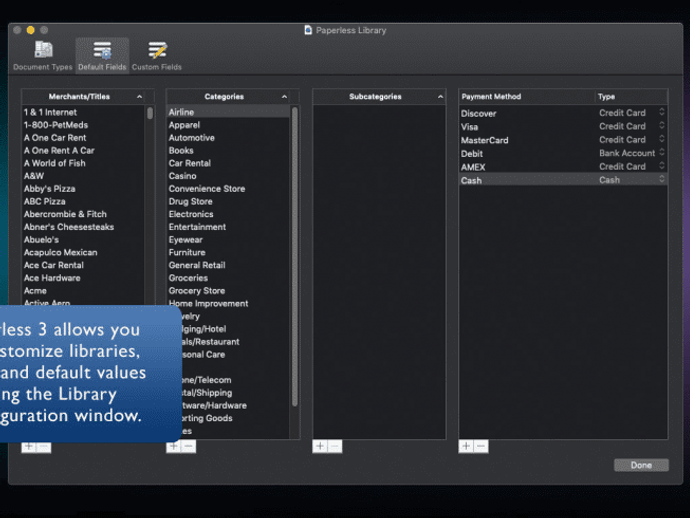Change type stepper for Visa

pos(661,126)
